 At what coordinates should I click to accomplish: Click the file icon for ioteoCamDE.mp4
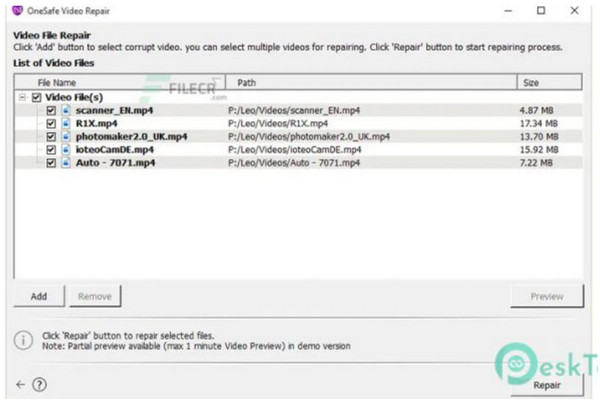[x=66, y=149]
